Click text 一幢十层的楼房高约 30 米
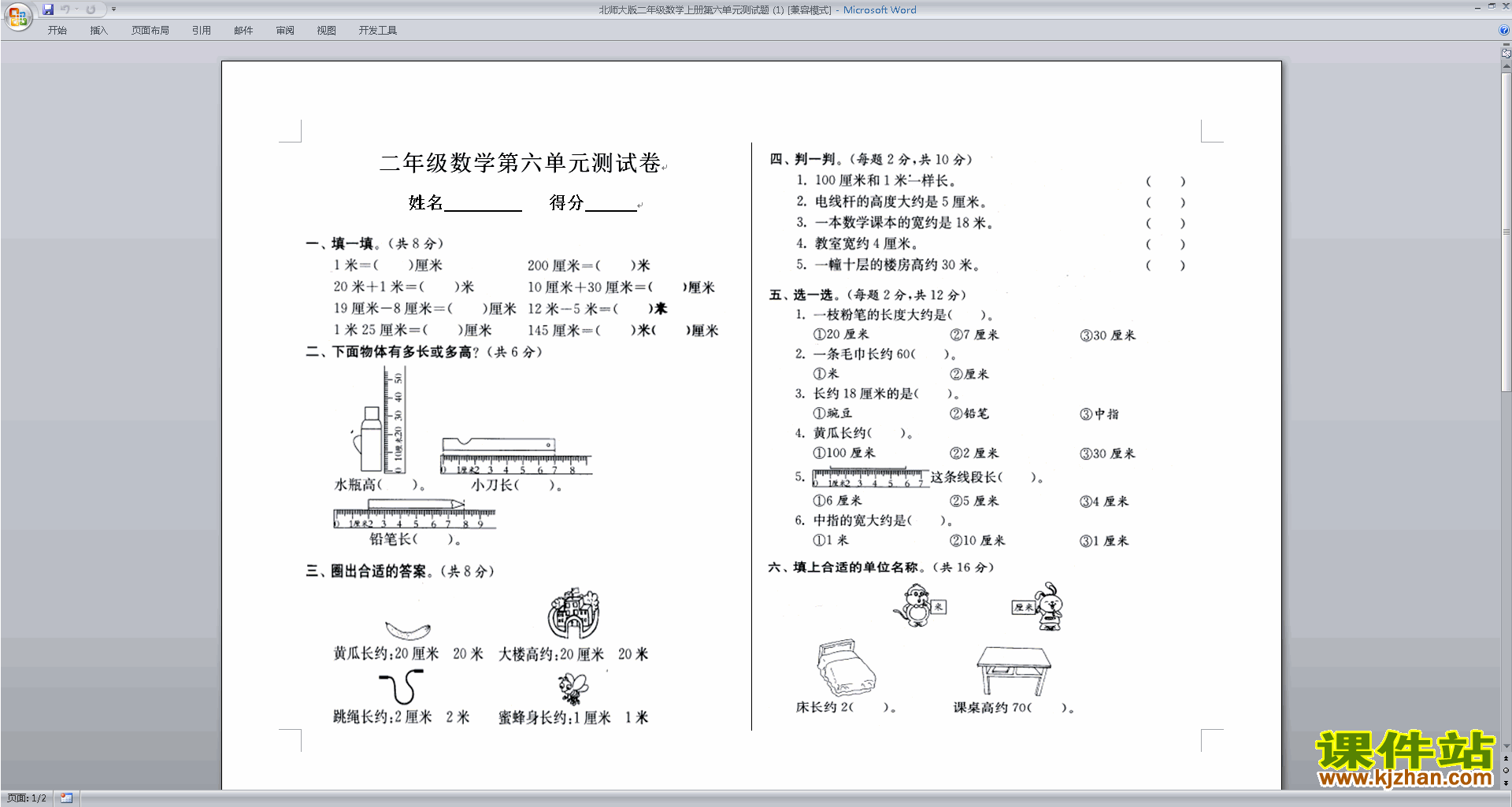 pos(898,265)
